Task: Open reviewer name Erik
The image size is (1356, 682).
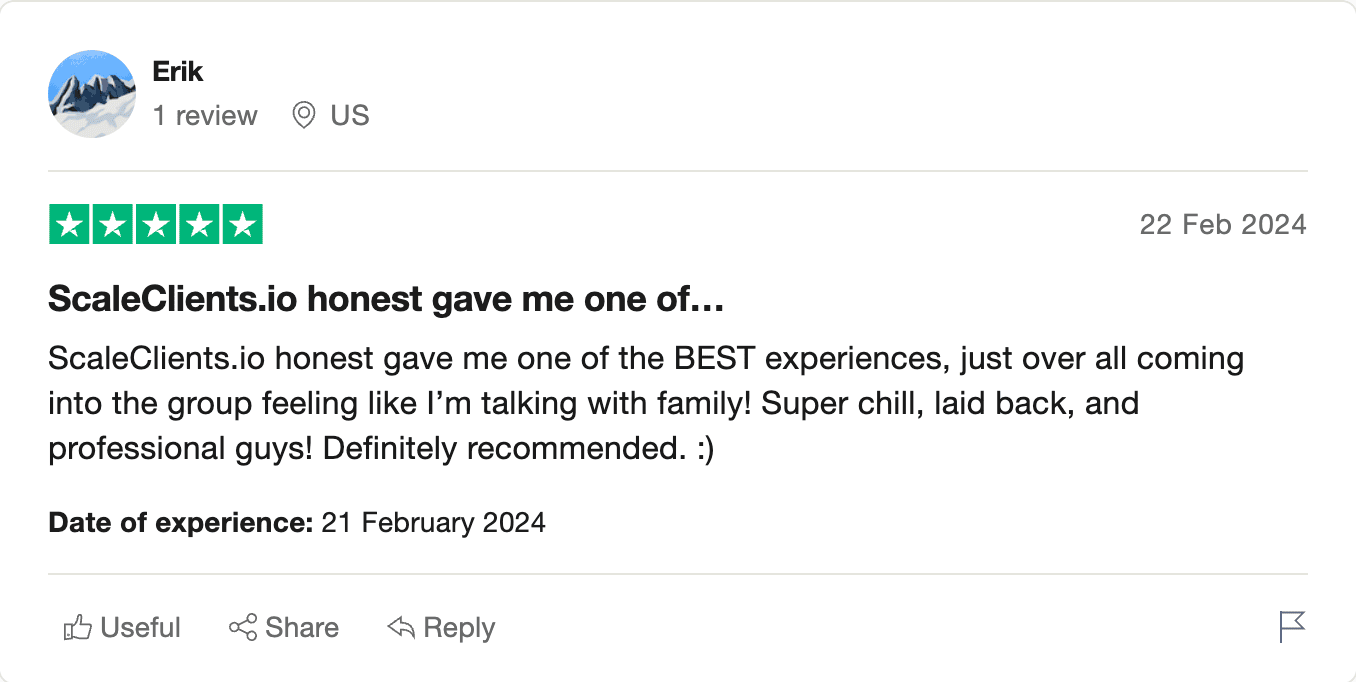Action: 178,72
